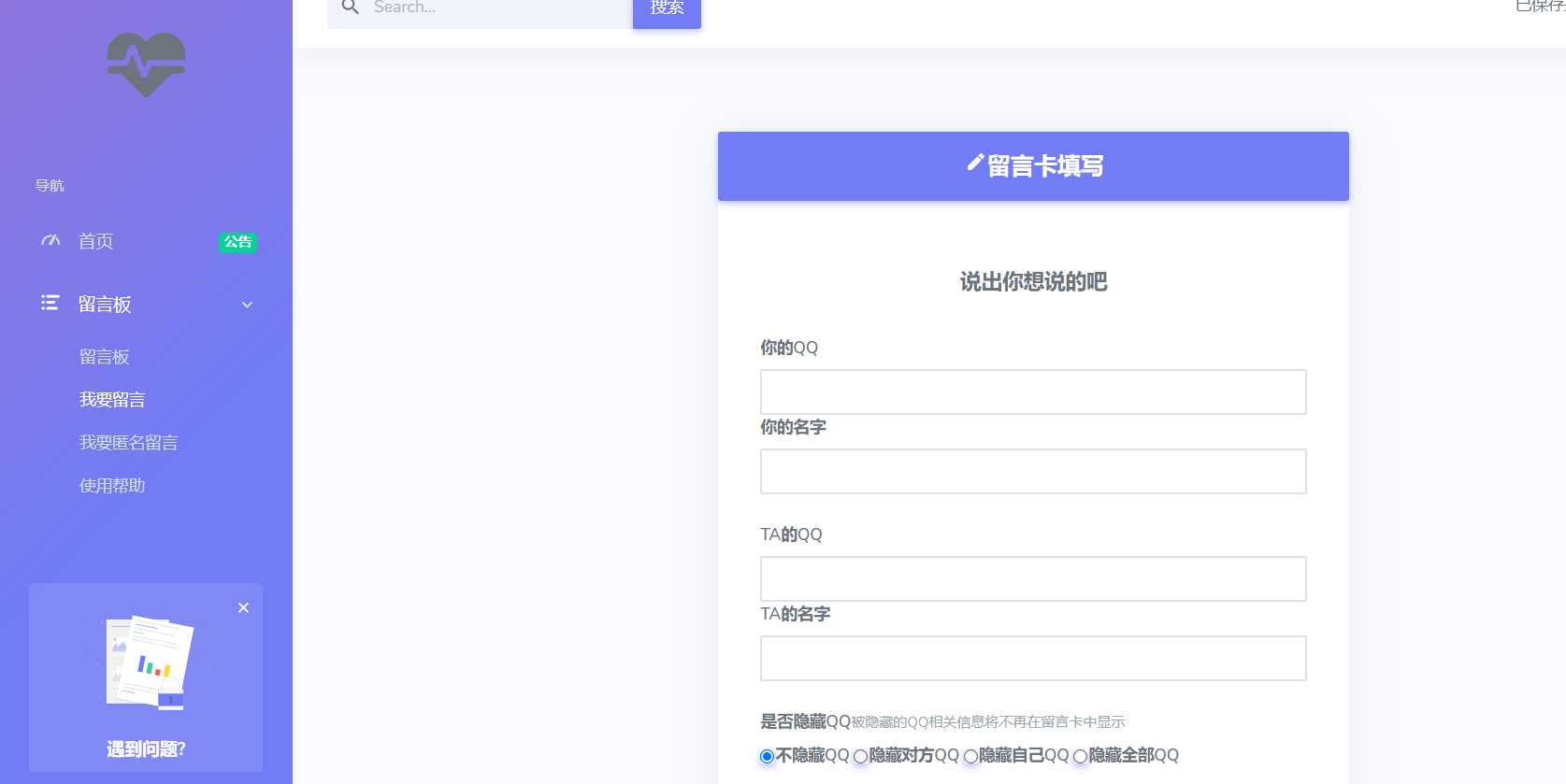The width and height of the screenshot is (1566, 784).
Task: Go to 使用帮助 page
Action: (x=112, y=486)
